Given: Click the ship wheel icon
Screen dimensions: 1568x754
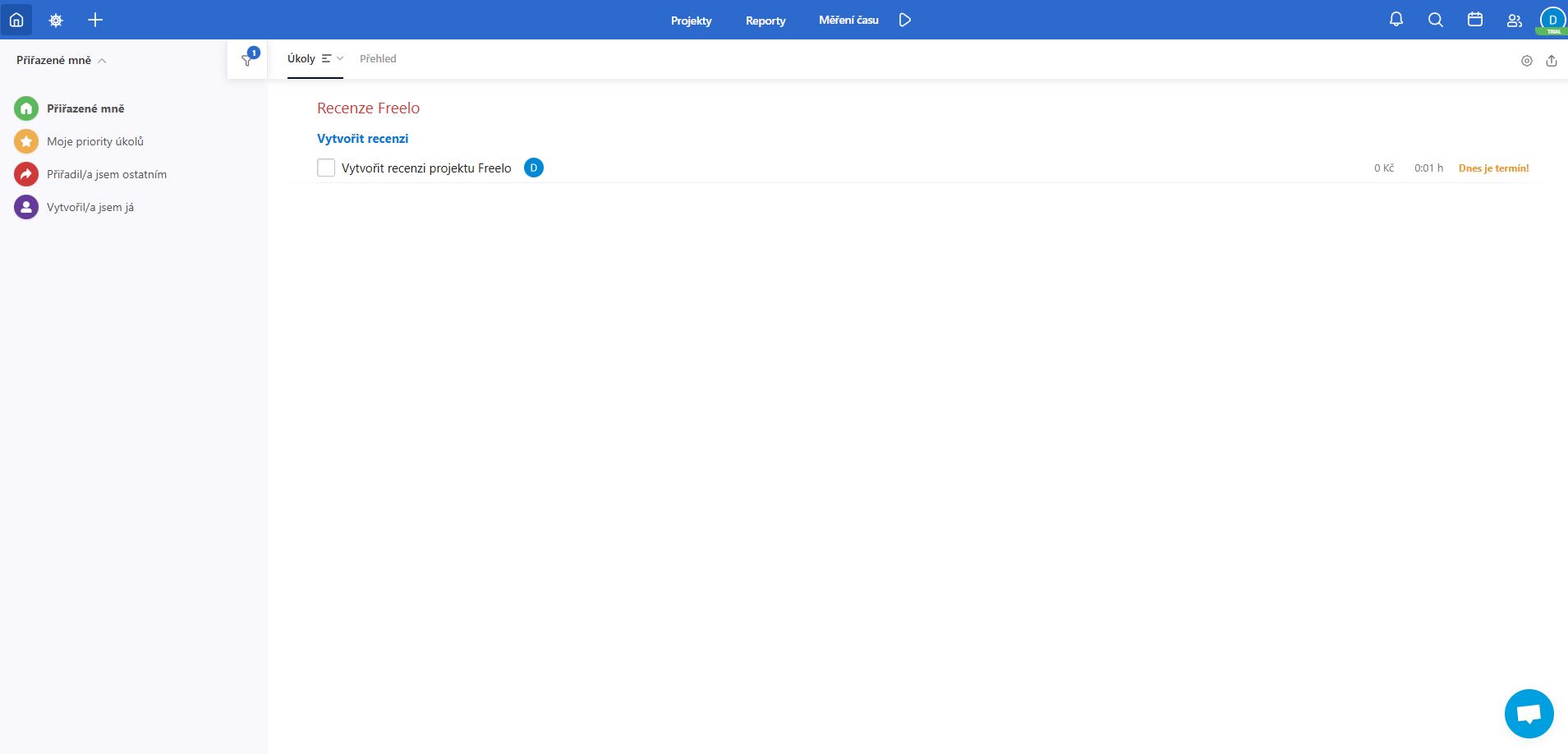Looking at the screenshot, I should (56, 20).
